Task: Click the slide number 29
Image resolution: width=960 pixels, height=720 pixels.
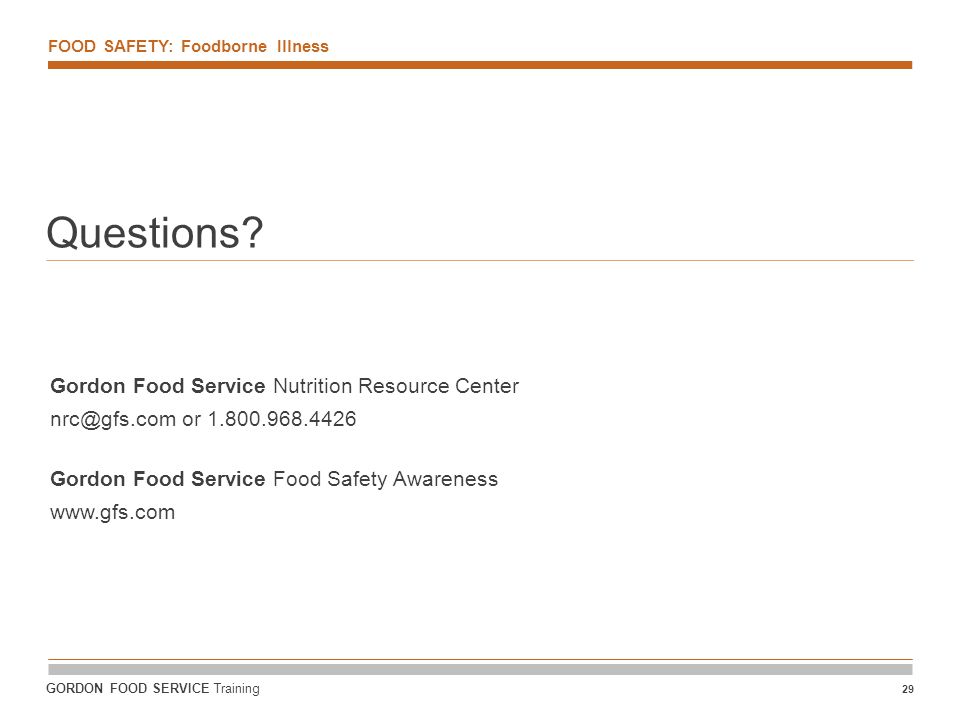Action: pyautogui.click(x=907, y=689)
